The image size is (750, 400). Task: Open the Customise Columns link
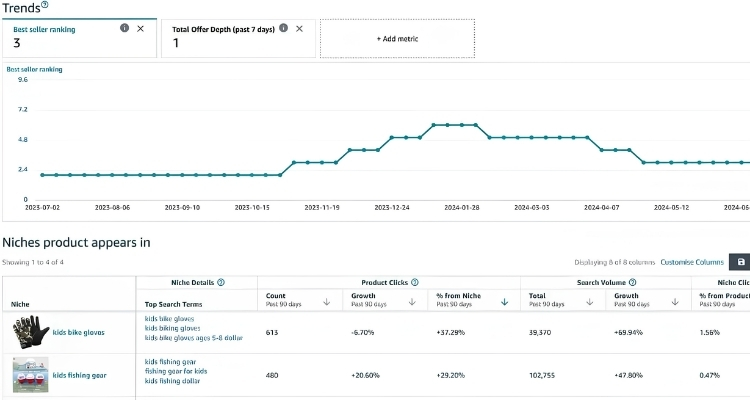click(692, 262)
